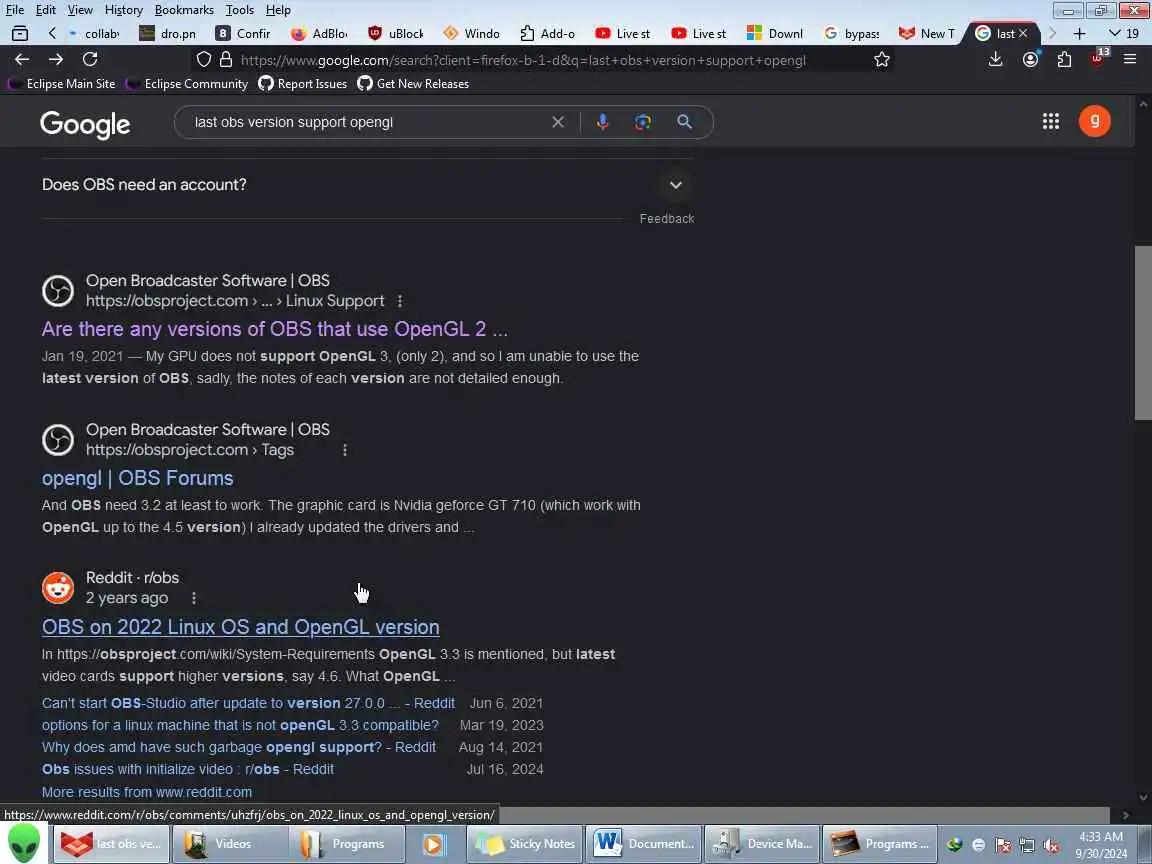
Task: Show the tracking protection shield icon
Action: 204,60
